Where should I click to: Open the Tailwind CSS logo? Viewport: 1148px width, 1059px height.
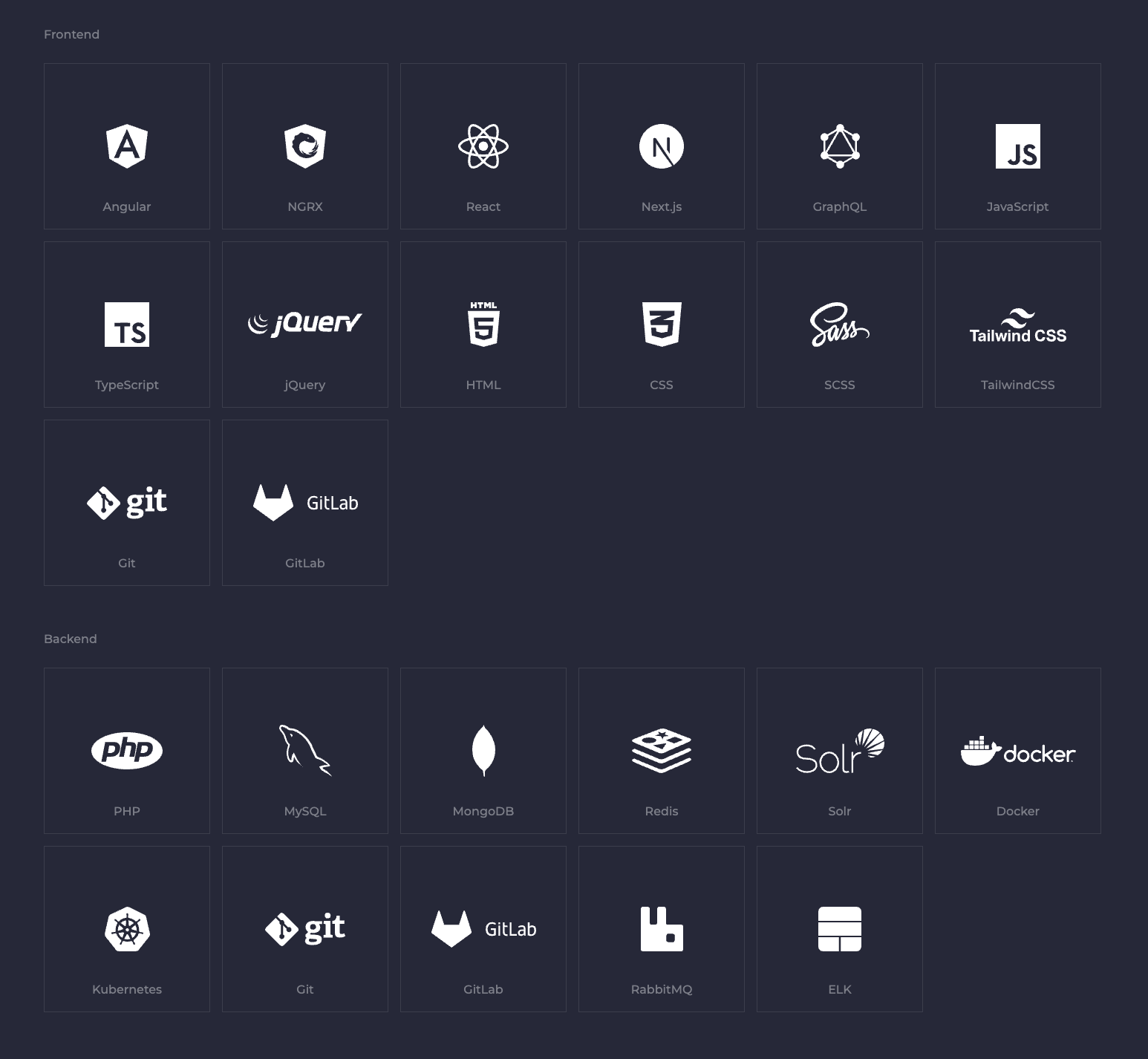[x=1017, y=327]
